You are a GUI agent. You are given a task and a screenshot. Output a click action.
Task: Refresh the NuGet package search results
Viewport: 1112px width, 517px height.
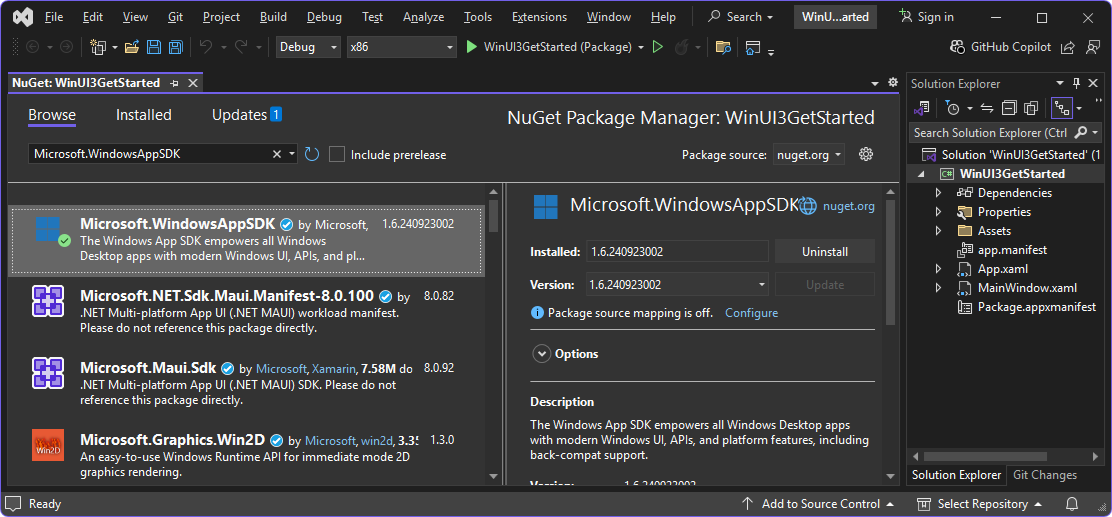[312, 154]
